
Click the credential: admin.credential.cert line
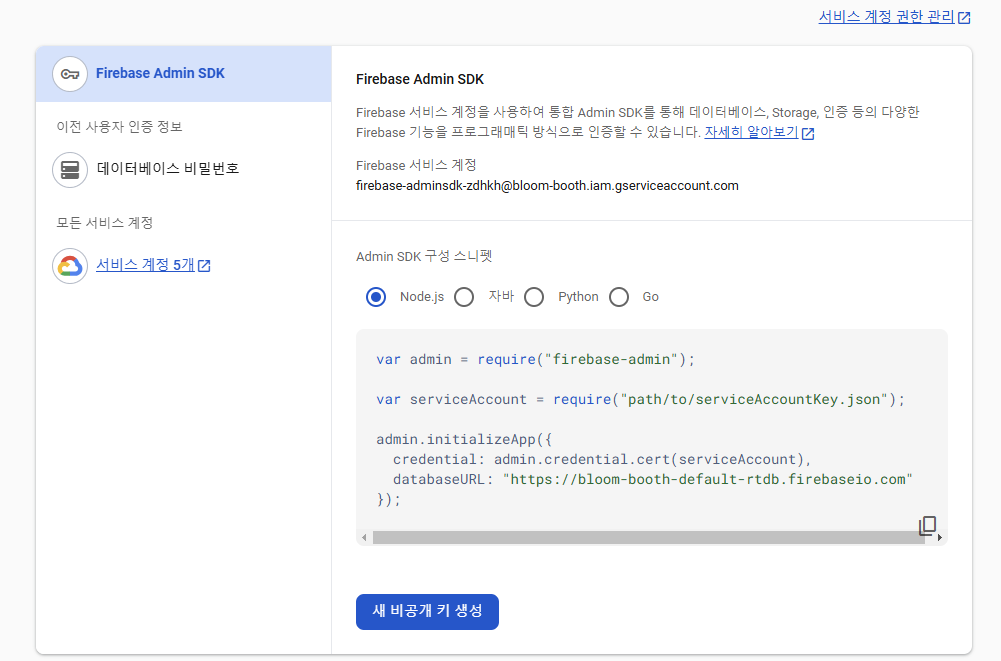[601, 460]
